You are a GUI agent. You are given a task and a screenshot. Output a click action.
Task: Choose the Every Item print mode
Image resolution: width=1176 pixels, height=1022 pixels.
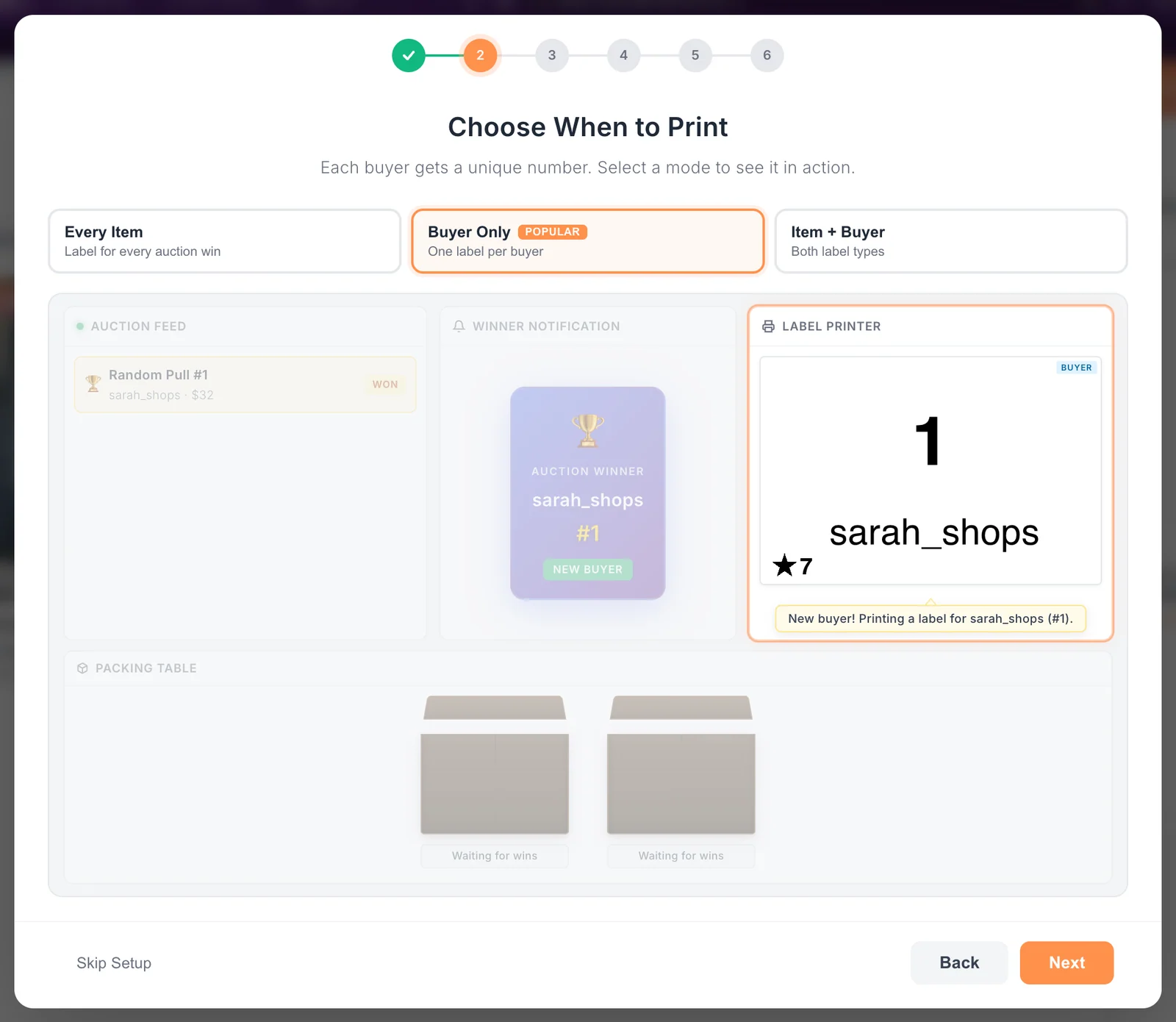225,241
